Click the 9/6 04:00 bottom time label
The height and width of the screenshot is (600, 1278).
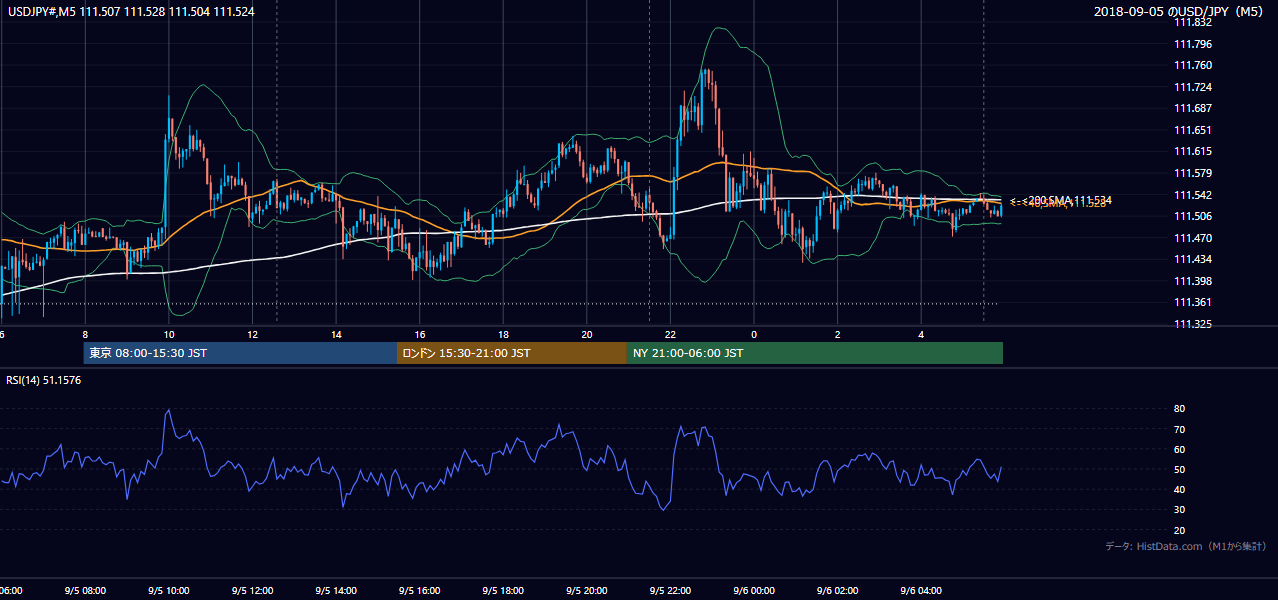[x=920, y=591]
